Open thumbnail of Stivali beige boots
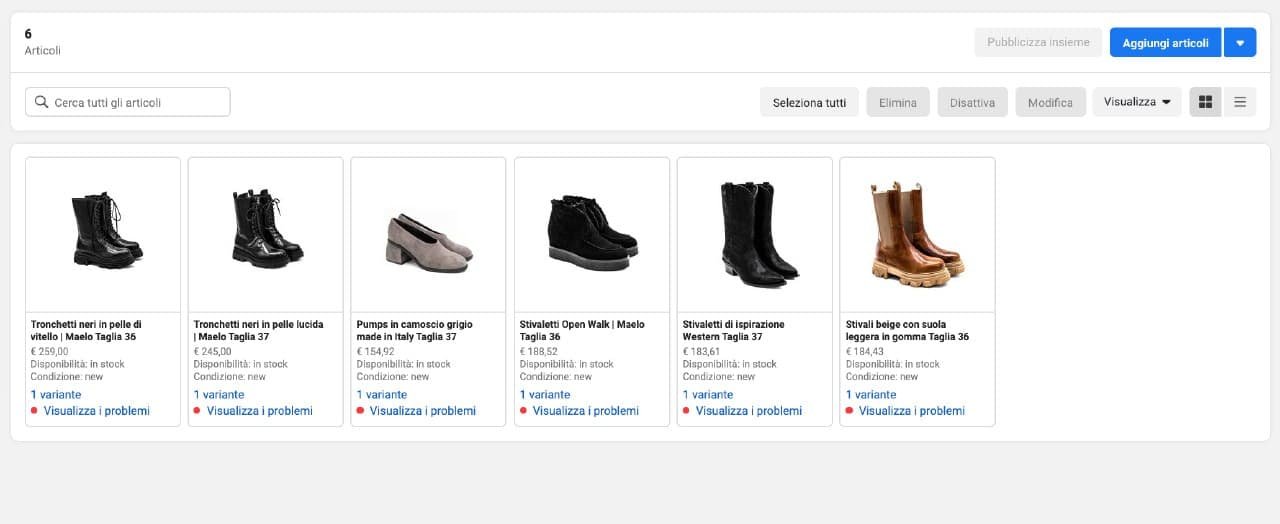 click(918, 235)
